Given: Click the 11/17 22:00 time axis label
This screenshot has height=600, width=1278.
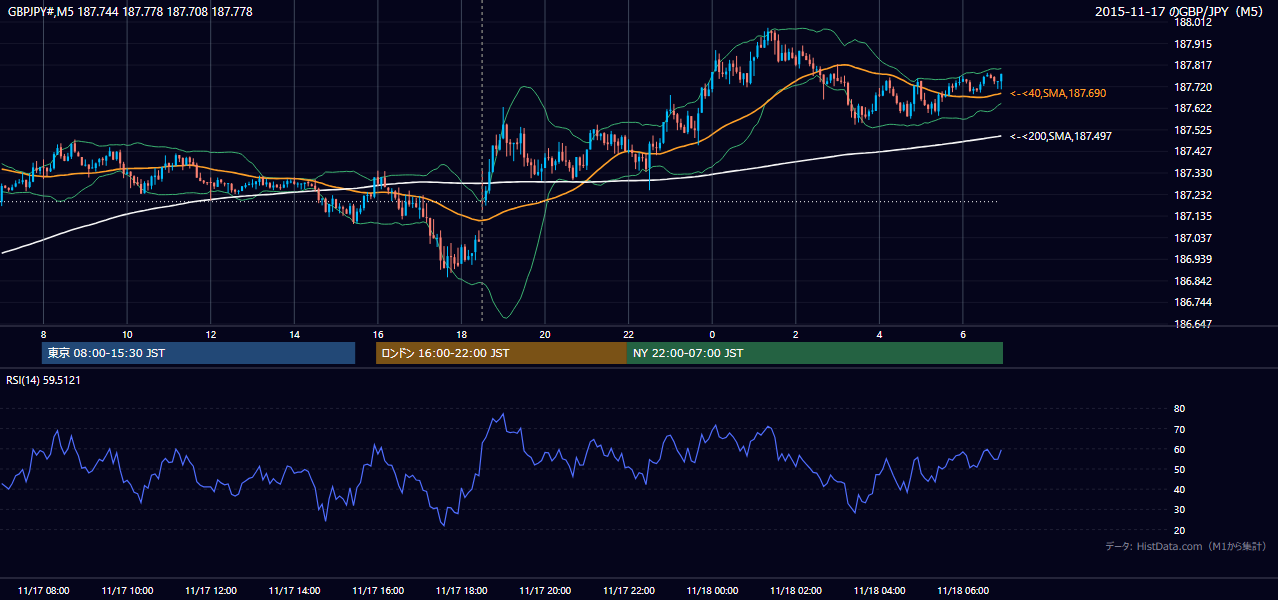Looking at the screenshot, I should point(629,591).
